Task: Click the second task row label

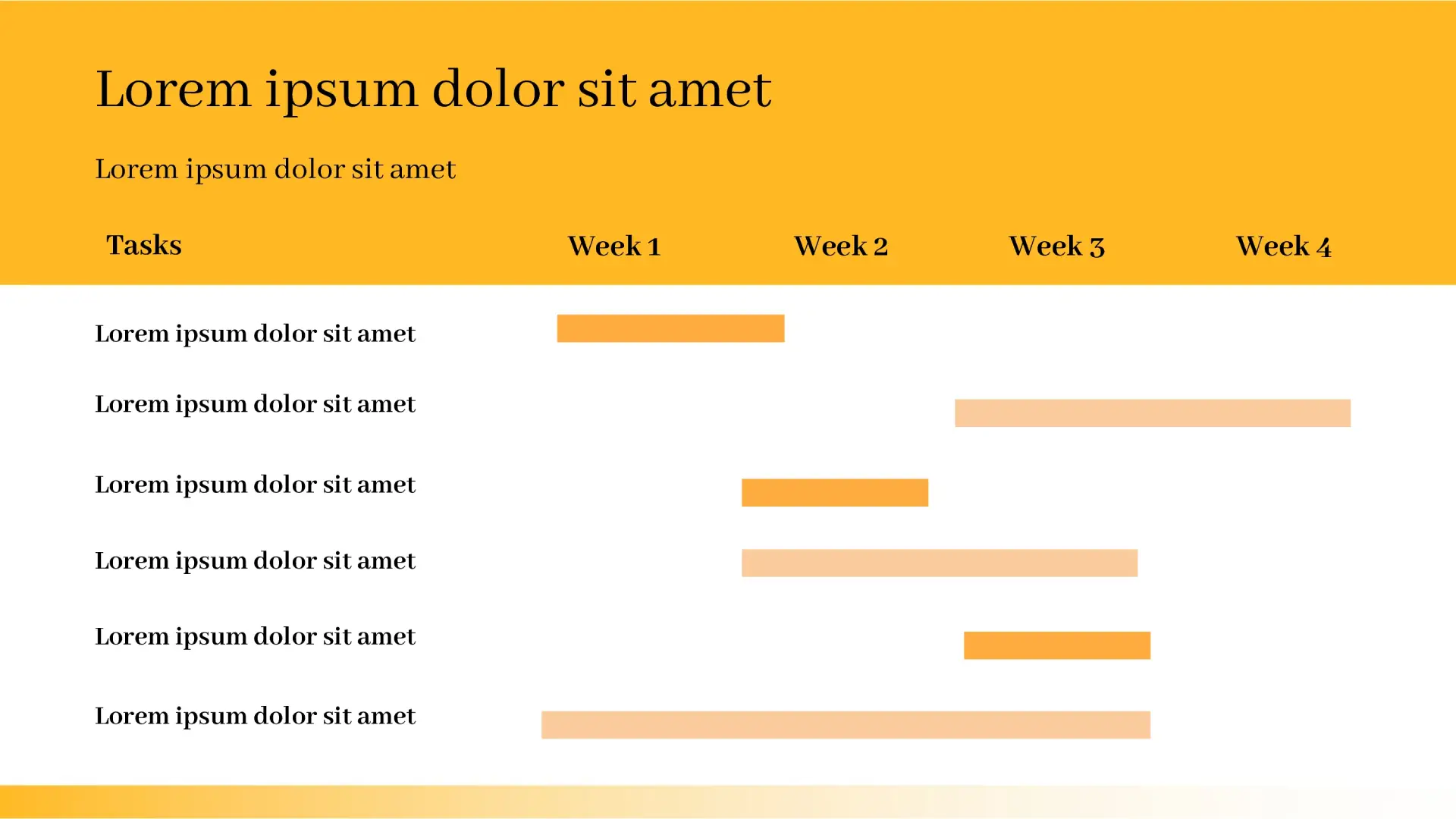Action: click(255, 404)
